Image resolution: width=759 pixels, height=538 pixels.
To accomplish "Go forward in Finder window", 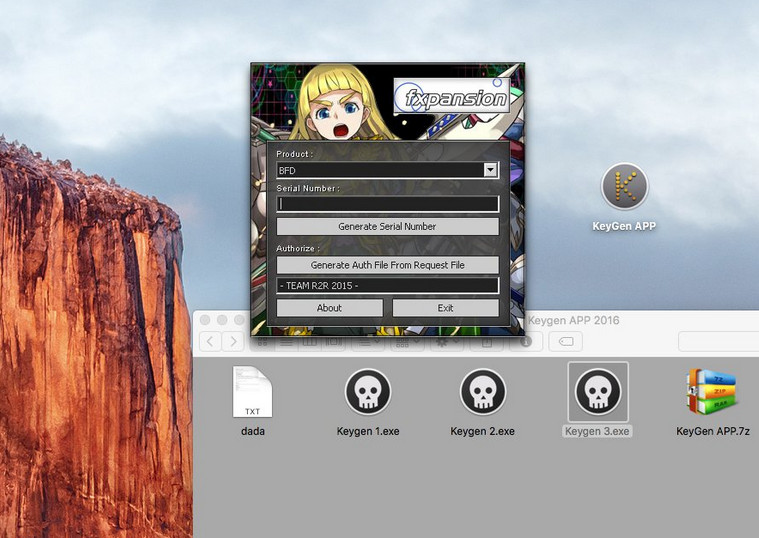I will 233,341.
